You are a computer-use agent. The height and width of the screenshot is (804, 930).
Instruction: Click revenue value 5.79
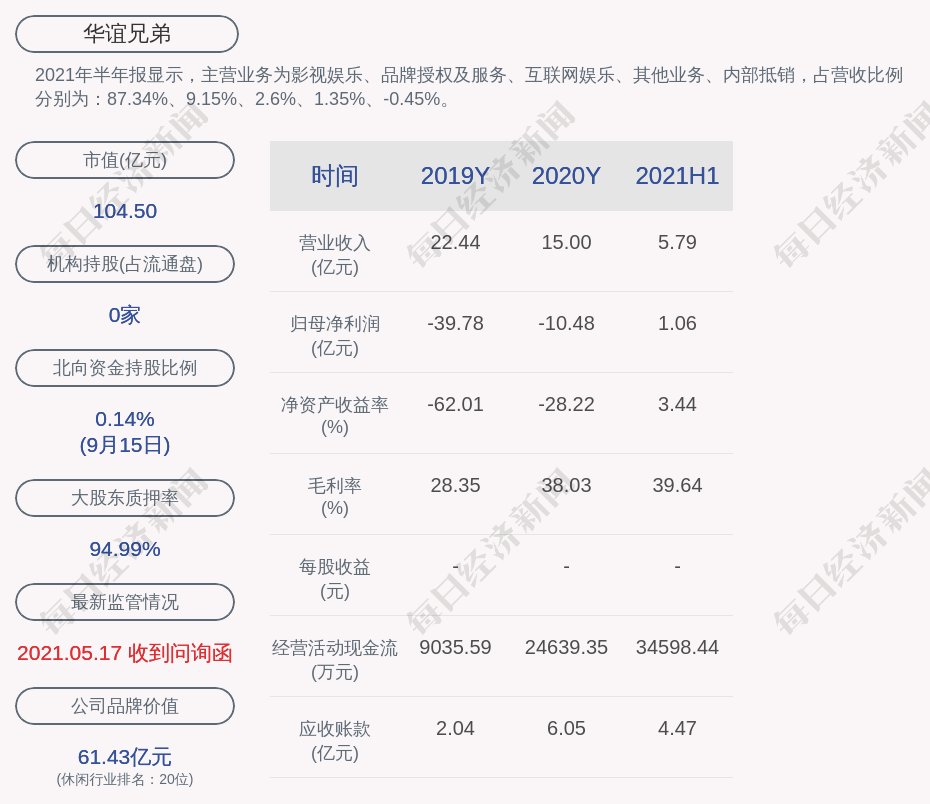pos(677,243)
